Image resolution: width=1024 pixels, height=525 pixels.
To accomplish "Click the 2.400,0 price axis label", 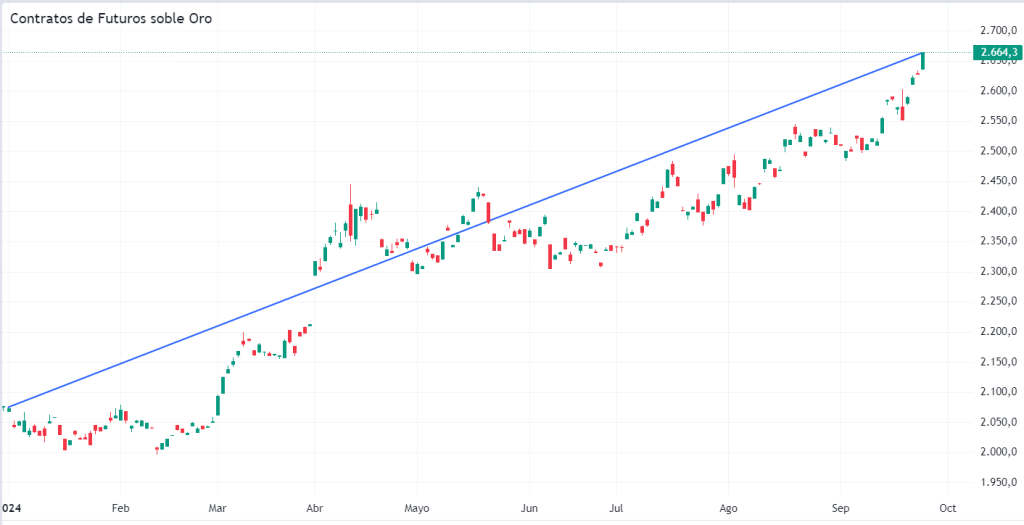I will (998, 211).
